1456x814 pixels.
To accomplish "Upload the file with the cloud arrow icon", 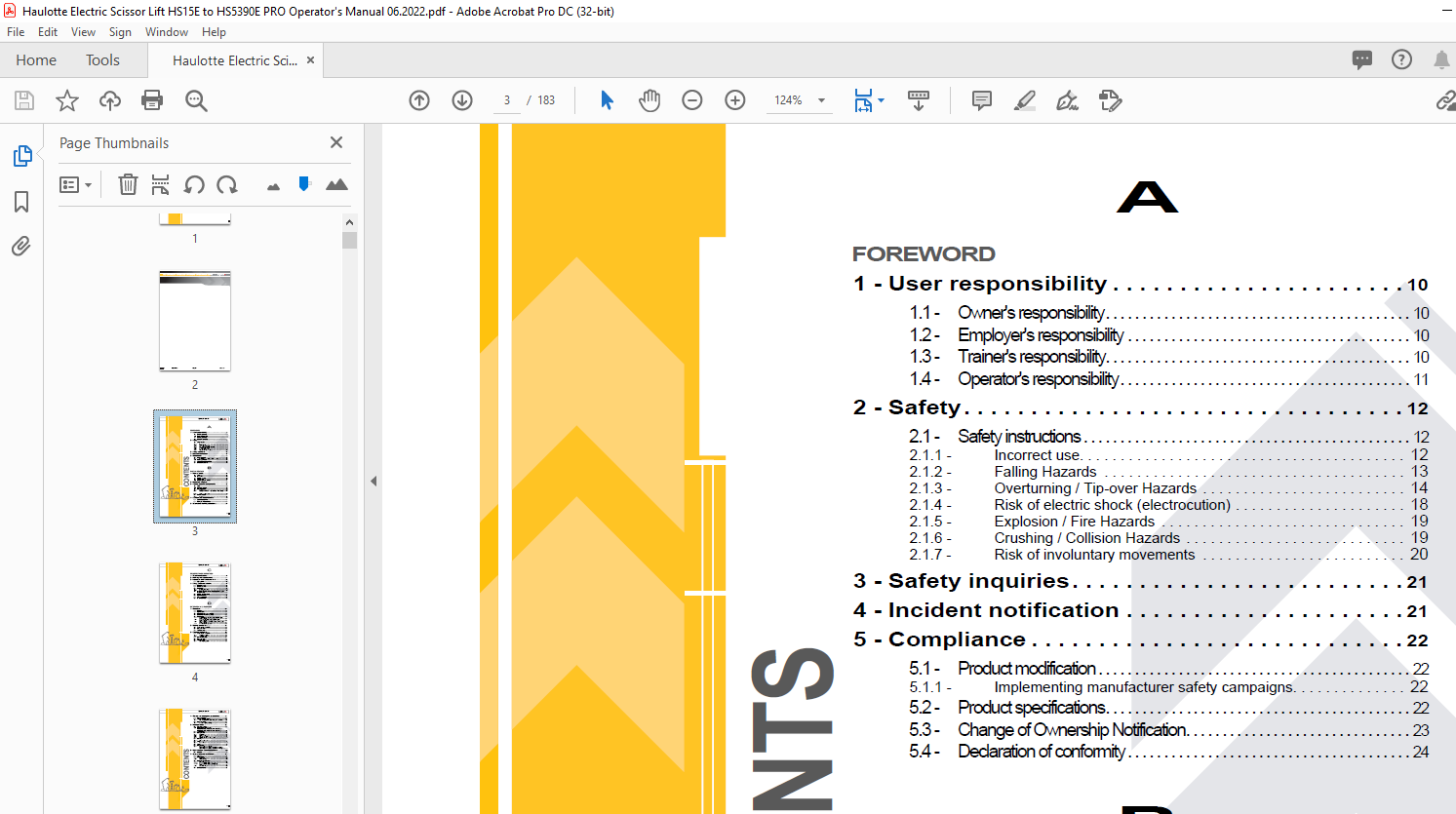I will (x=110, y=100).
